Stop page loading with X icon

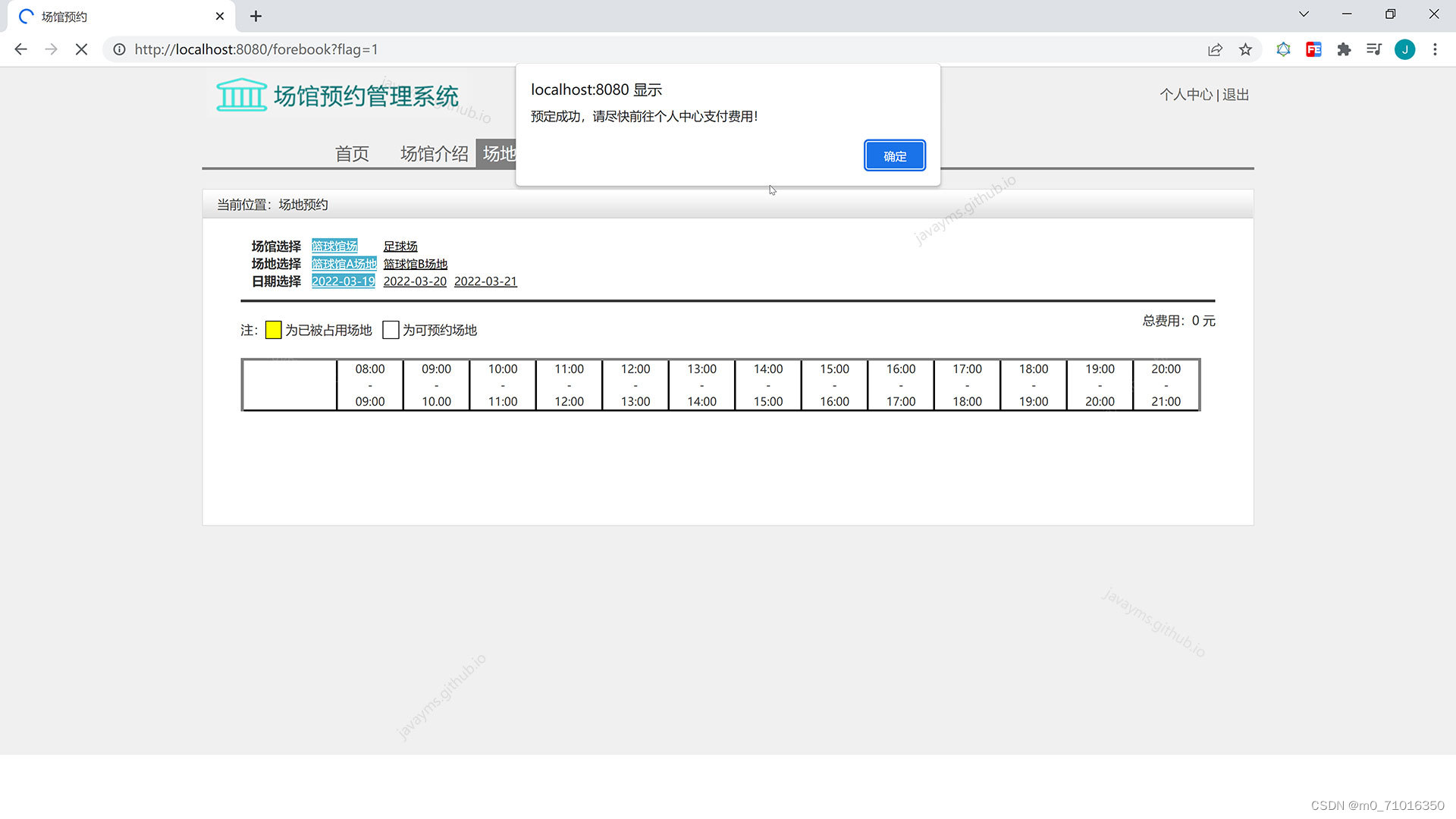point(81,49)
